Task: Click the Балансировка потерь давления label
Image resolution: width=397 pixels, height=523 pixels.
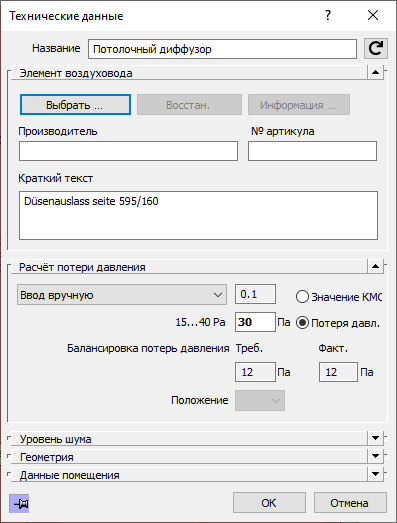Action: point(148,348)
